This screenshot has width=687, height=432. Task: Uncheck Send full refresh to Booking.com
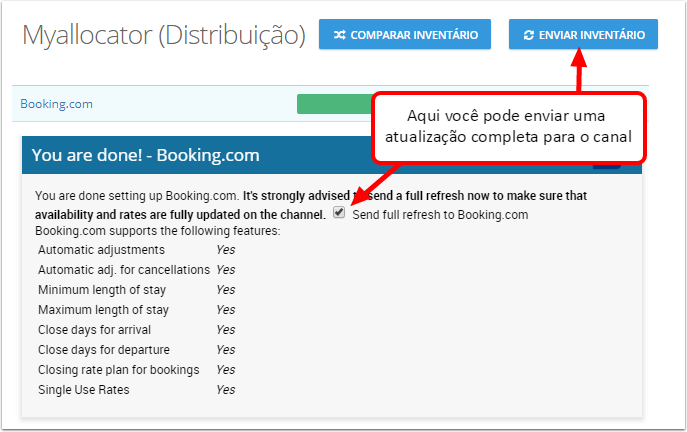(x=339, y=212)
